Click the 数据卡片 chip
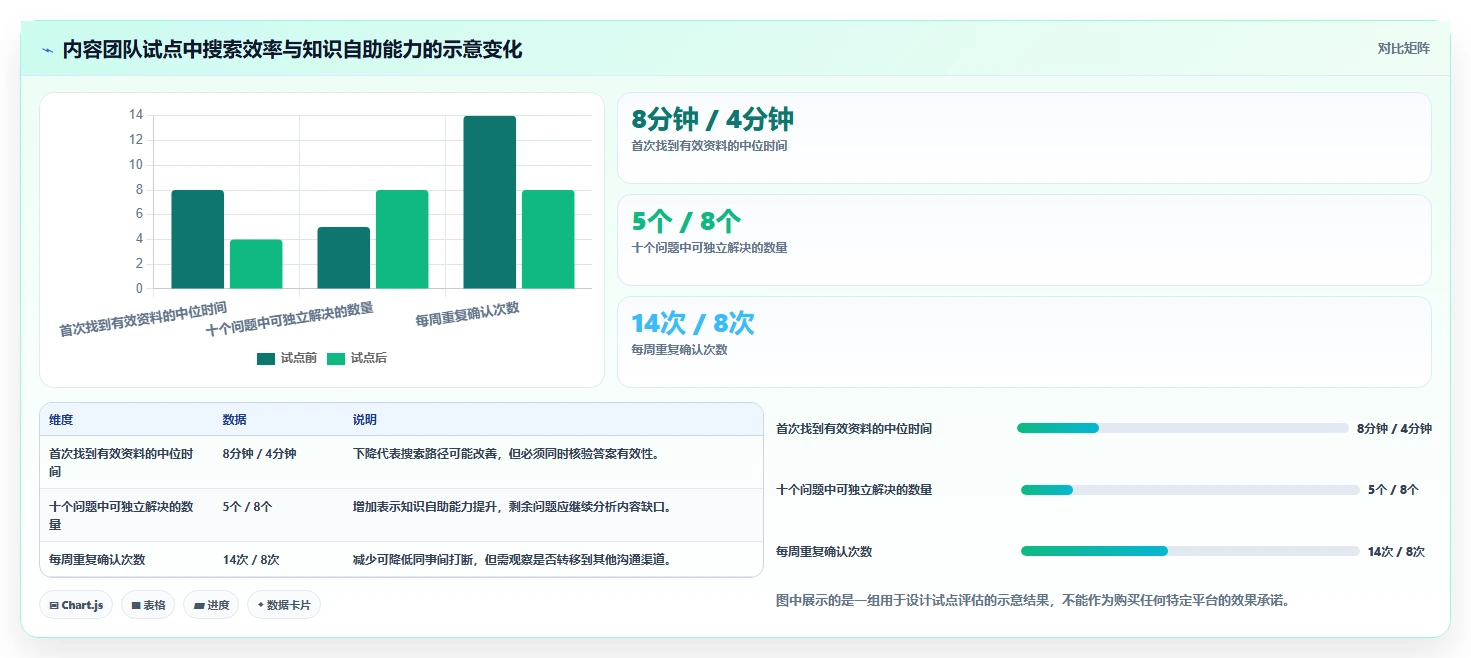The height and width of the screenshot is (658, 1471). tap(284, 605)
